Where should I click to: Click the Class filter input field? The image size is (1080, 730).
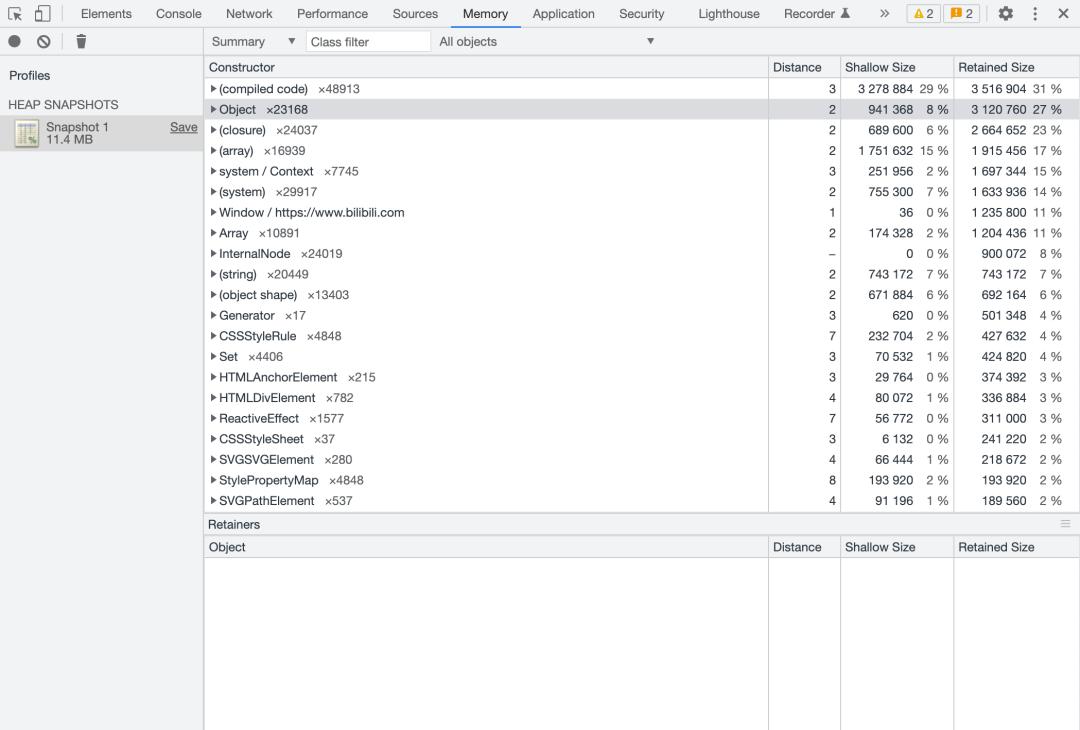368,41
